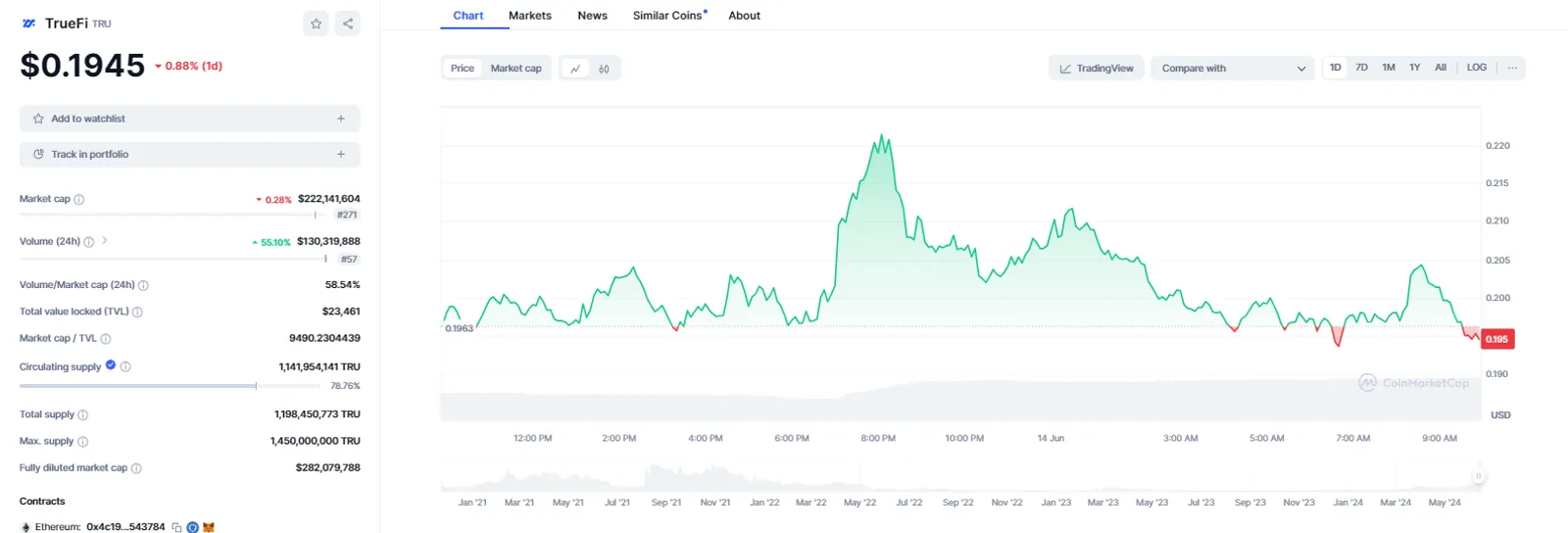
Task: Copy the Ethereum contract address
Action: [x=176, y=527]
